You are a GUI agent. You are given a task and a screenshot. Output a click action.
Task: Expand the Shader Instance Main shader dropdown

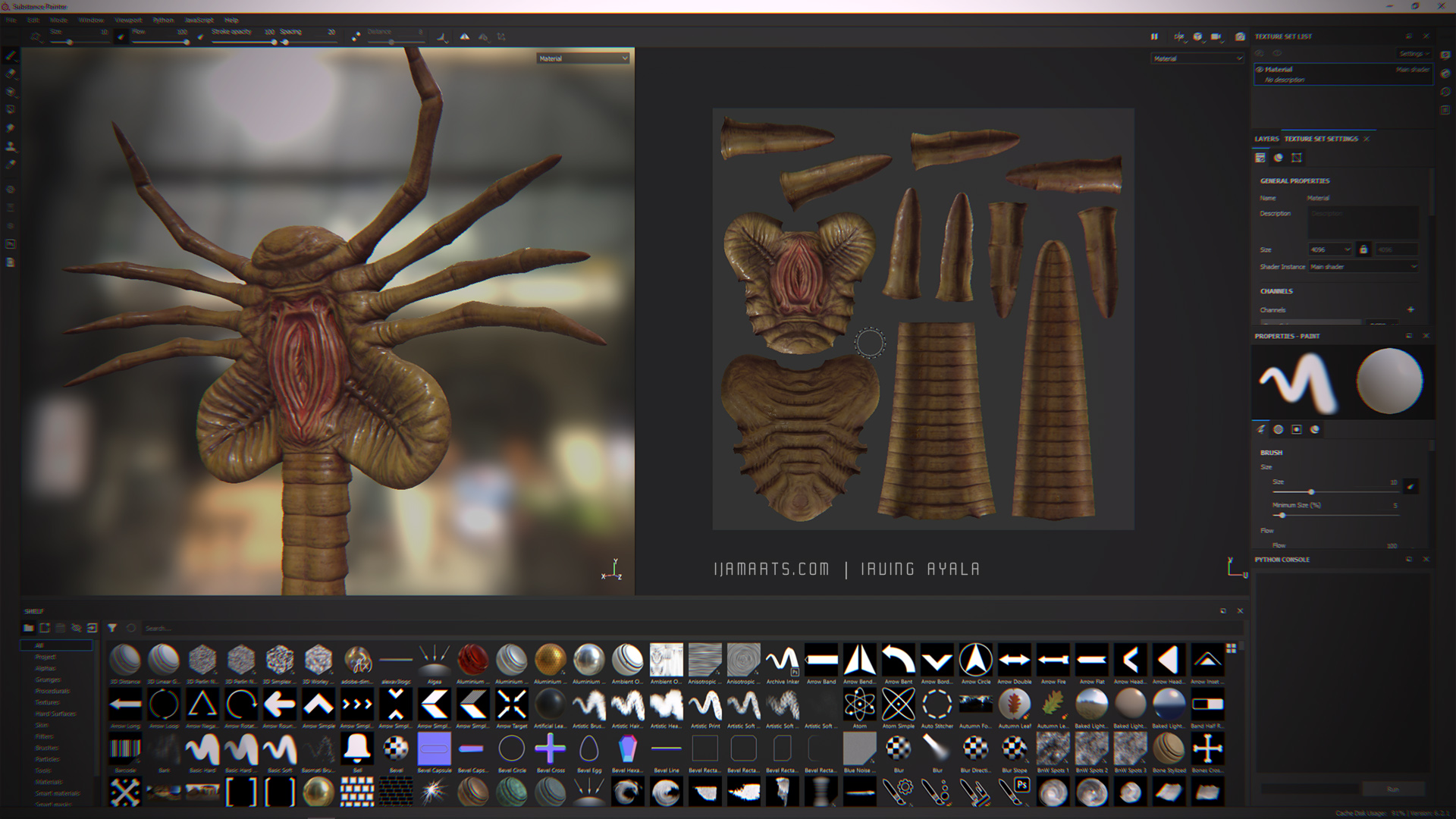(x=1363, y=267)
